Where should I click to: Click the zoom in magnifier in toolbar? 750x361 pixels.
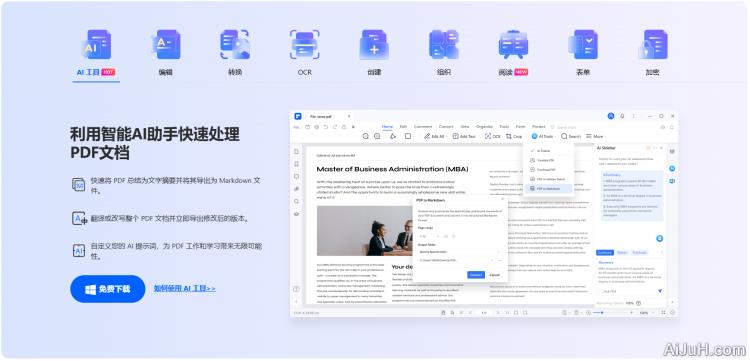pyautogui.click(x=377, y=136)
